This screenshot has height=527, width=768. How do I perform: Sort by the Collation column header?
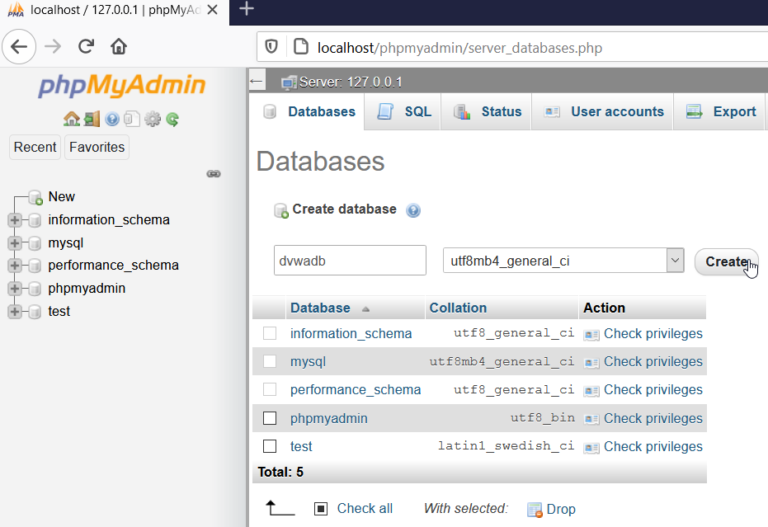point(458,308)
